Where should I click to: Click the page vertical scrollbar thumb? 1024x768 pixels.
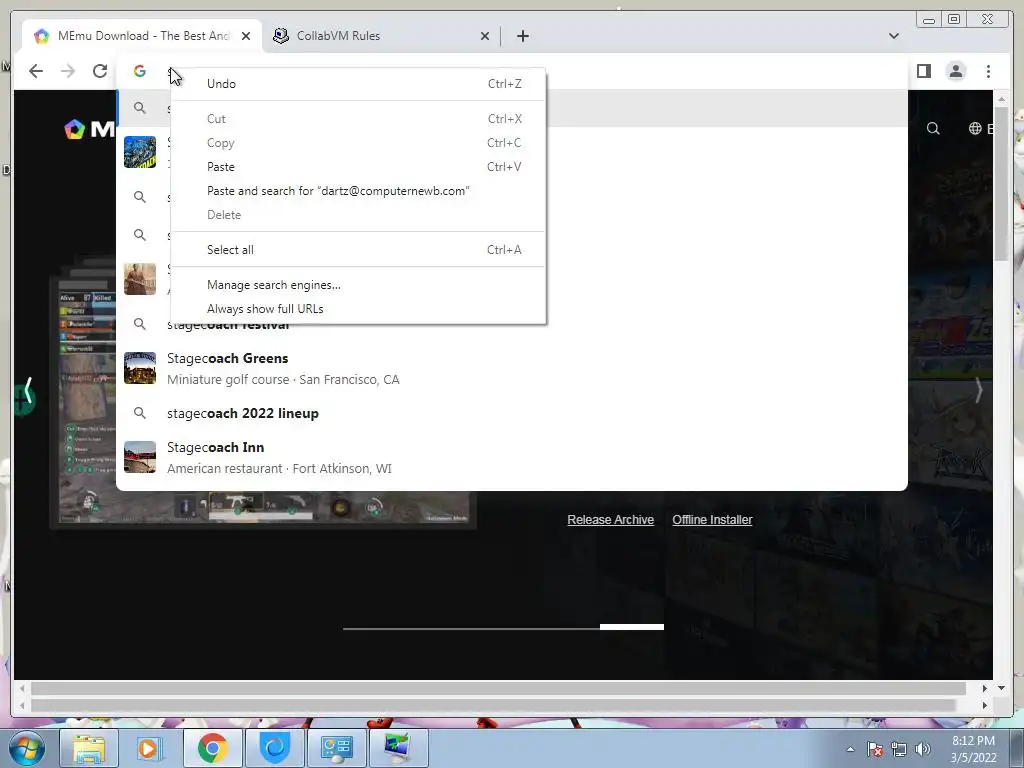click(1001, 184)
